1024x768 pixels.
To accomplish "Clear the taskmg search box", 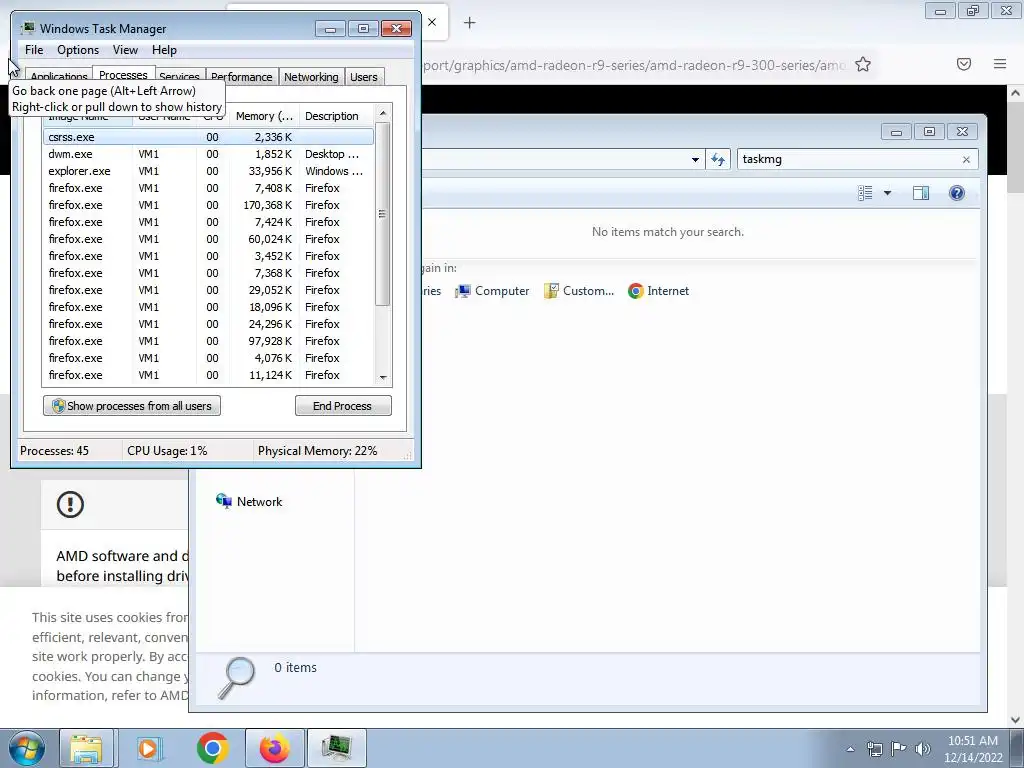I will (967, 159).
